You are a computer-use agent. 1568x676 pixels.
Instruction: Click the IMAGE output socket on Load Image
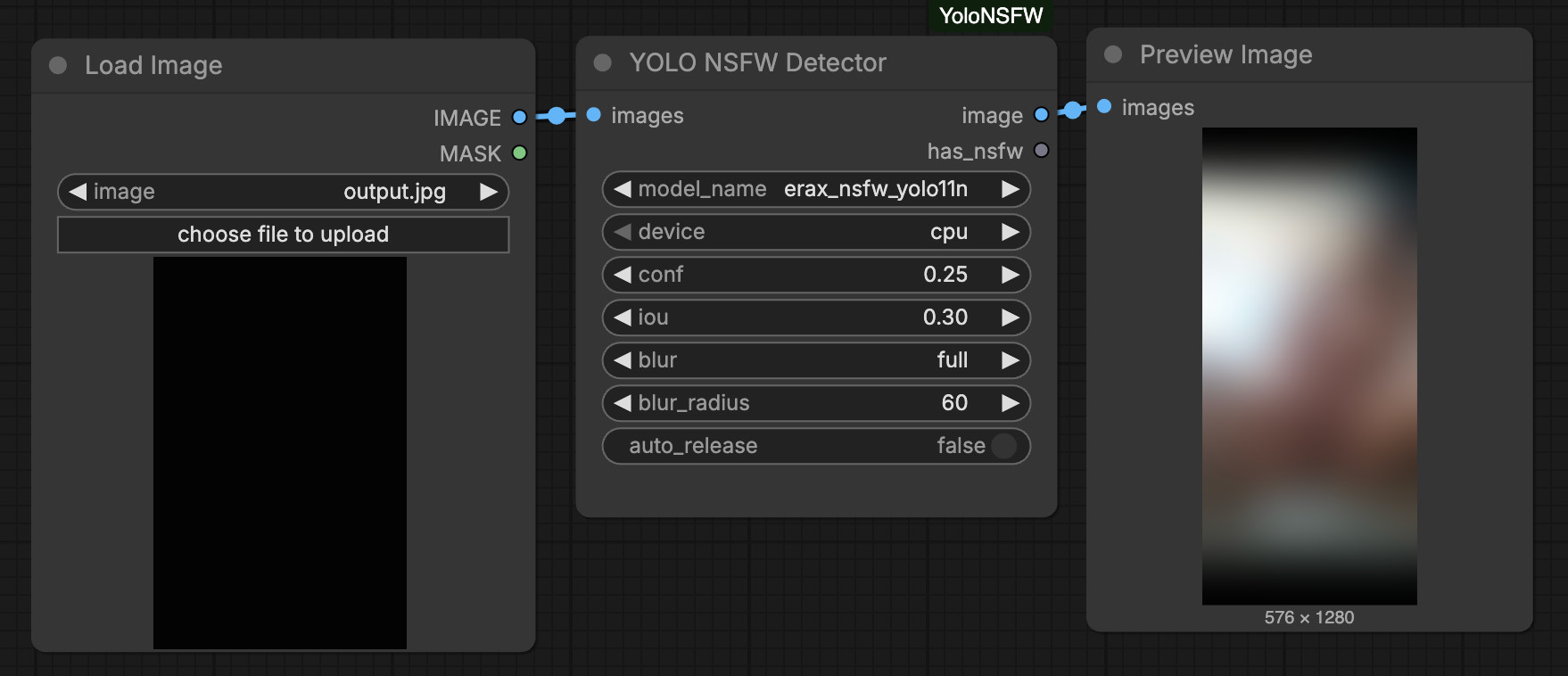click(519, 117)
